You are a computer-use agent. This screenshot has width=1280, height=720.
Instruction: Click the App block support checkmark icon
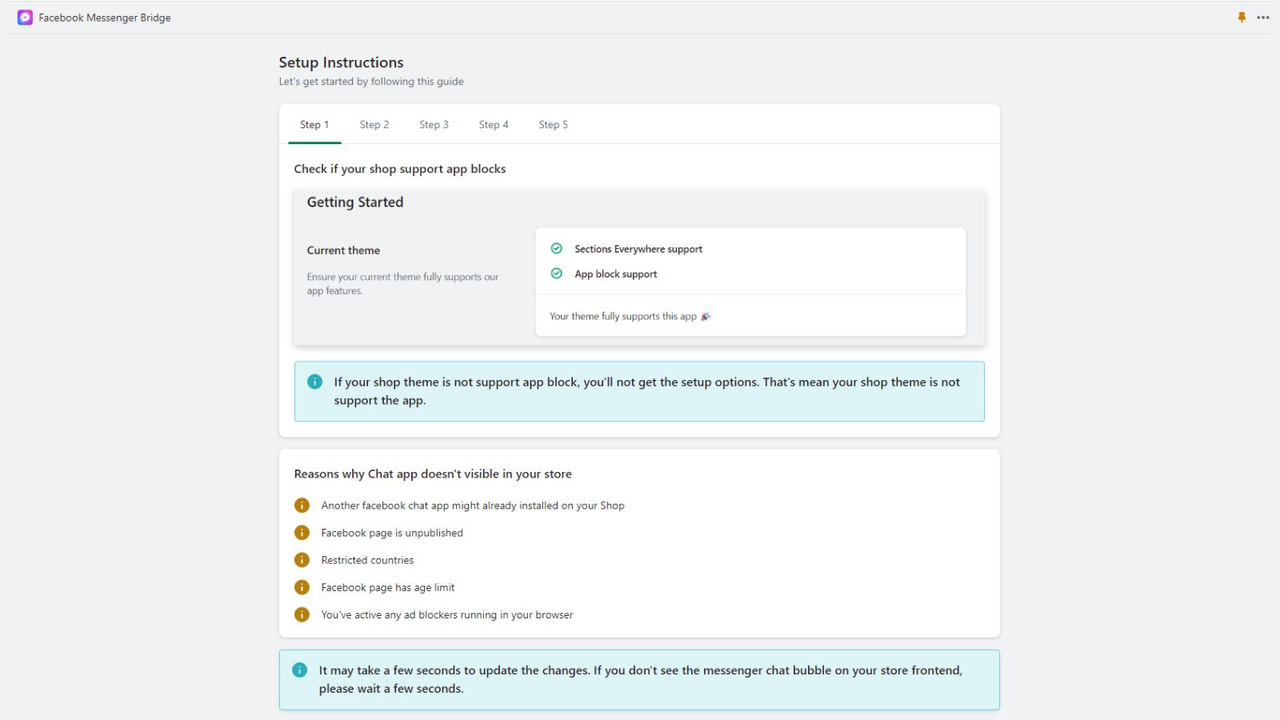(x=557, y=273)
